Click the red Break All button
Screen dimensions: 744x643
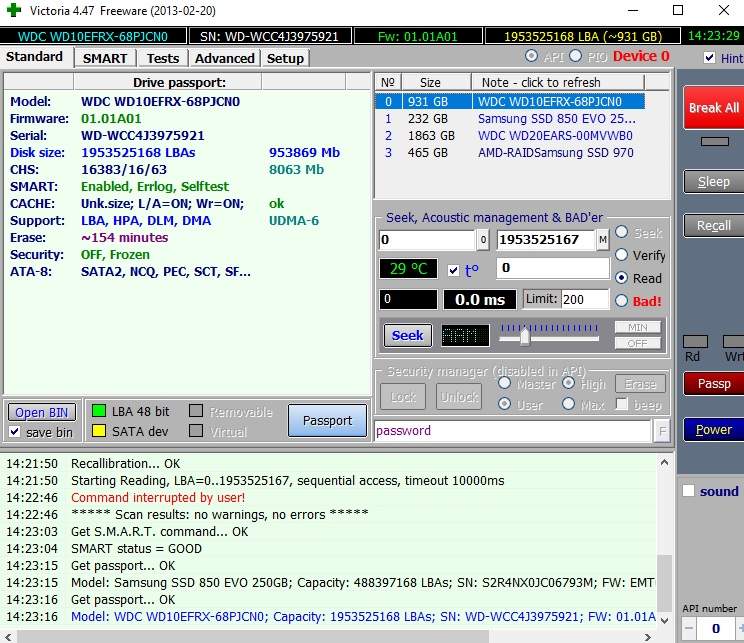pyautogui.click(x=713, y=108)
